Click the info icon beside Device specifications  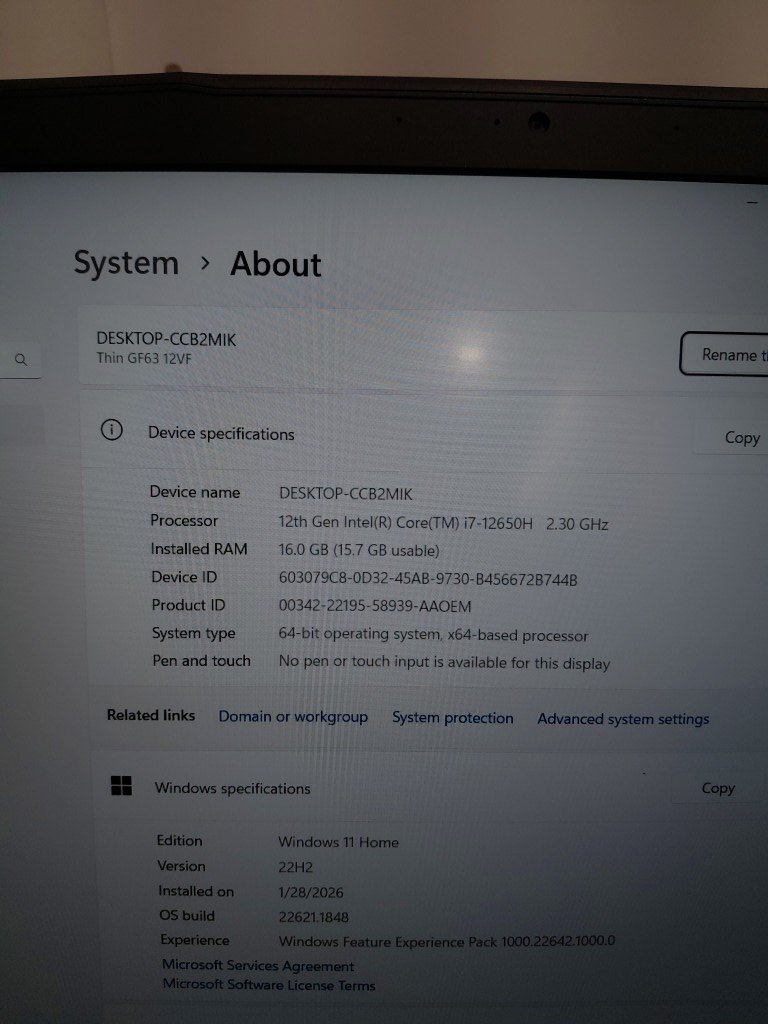point(111,431)
